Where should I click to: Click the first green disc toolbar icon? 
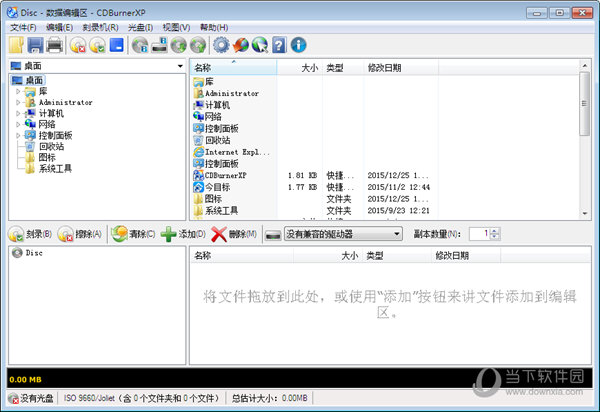tap(178, 45)
